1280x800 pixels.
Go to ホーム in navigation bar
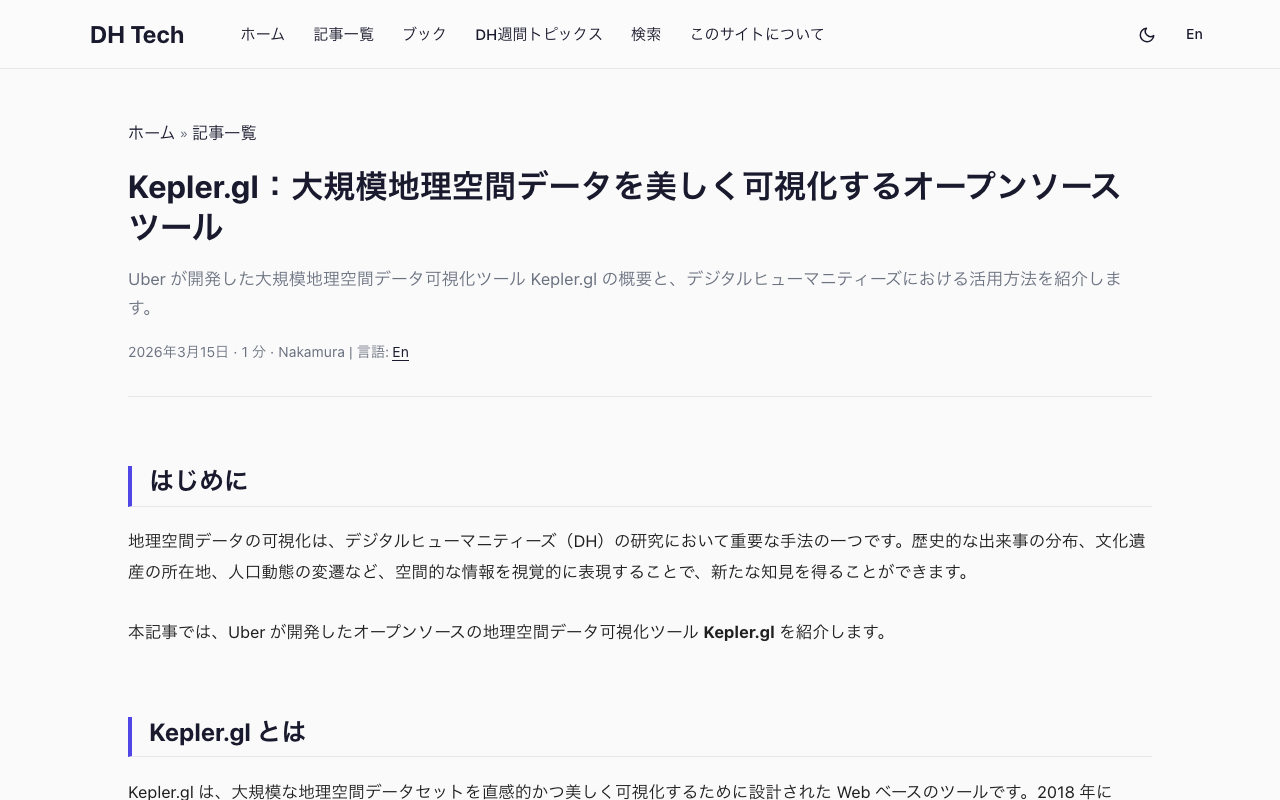[262, 34]
